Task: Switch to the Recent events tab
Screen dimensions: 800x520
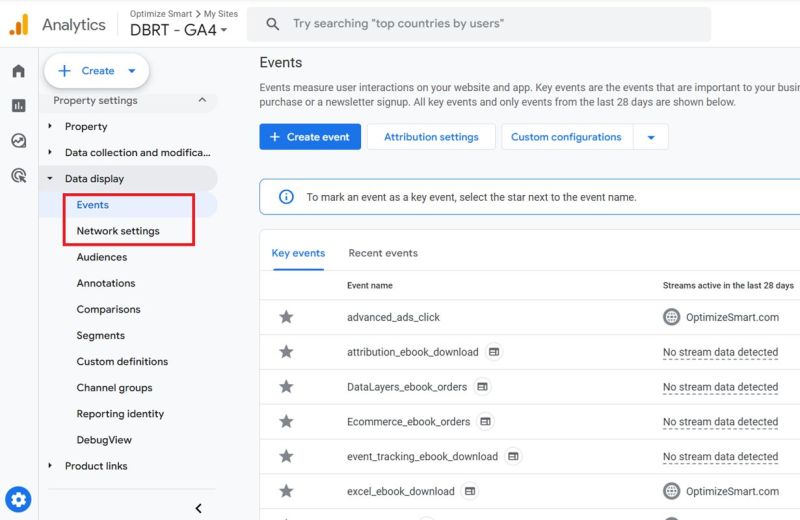Action: tap(383, 253)
